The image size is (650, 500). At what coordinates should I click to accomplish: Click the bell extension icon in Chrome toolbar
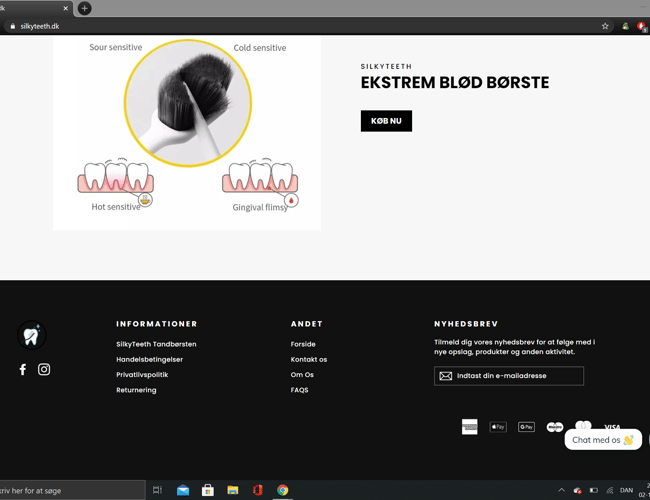[x=626, y=26]
